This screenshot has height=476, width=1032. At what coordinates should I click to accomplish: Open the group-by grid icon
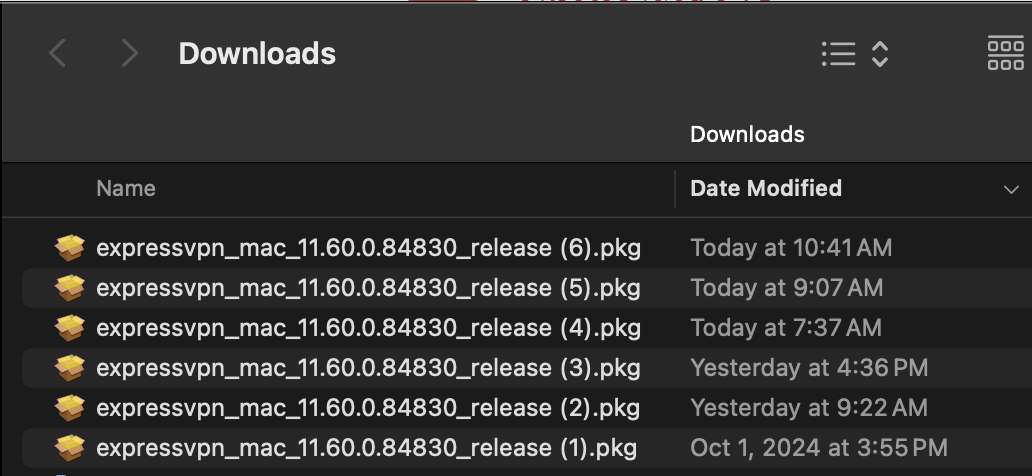point(1005,53)
